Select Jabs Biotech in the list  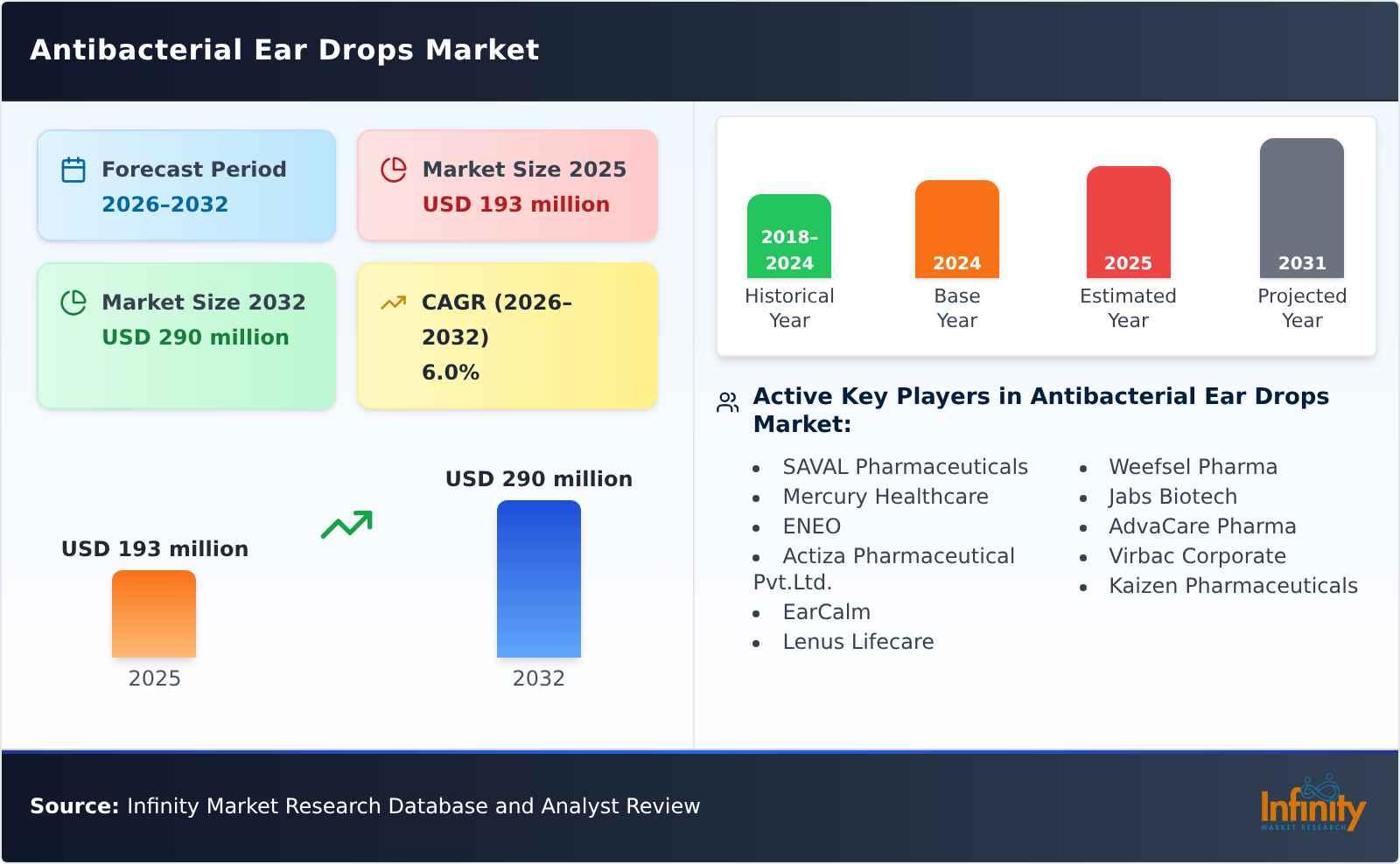(x=1173, y=497)
